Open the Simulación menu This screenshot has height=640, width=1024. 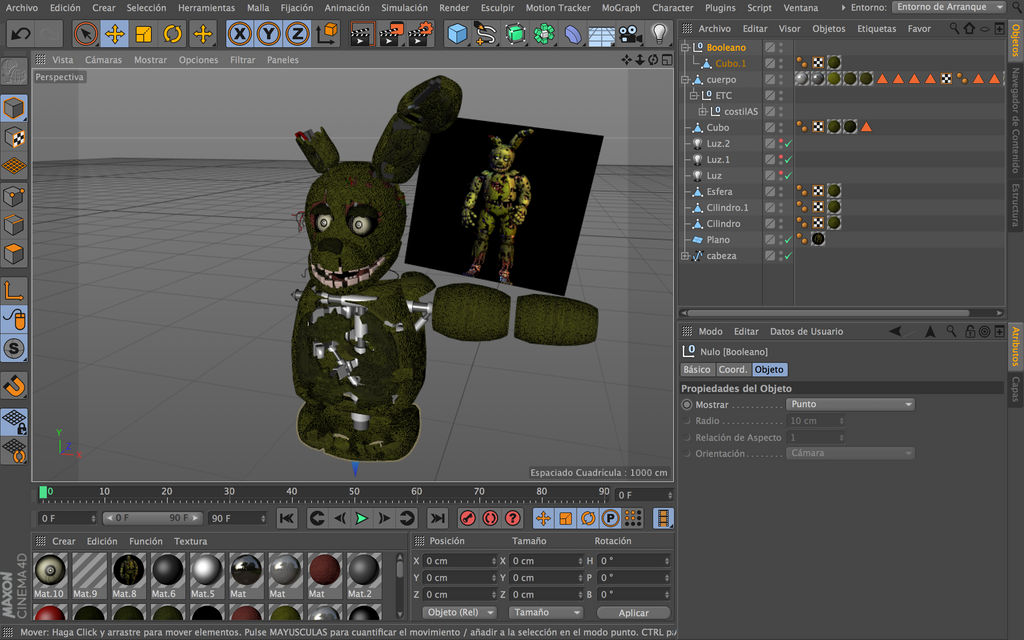pyautogui.click(x=404, y=8)
